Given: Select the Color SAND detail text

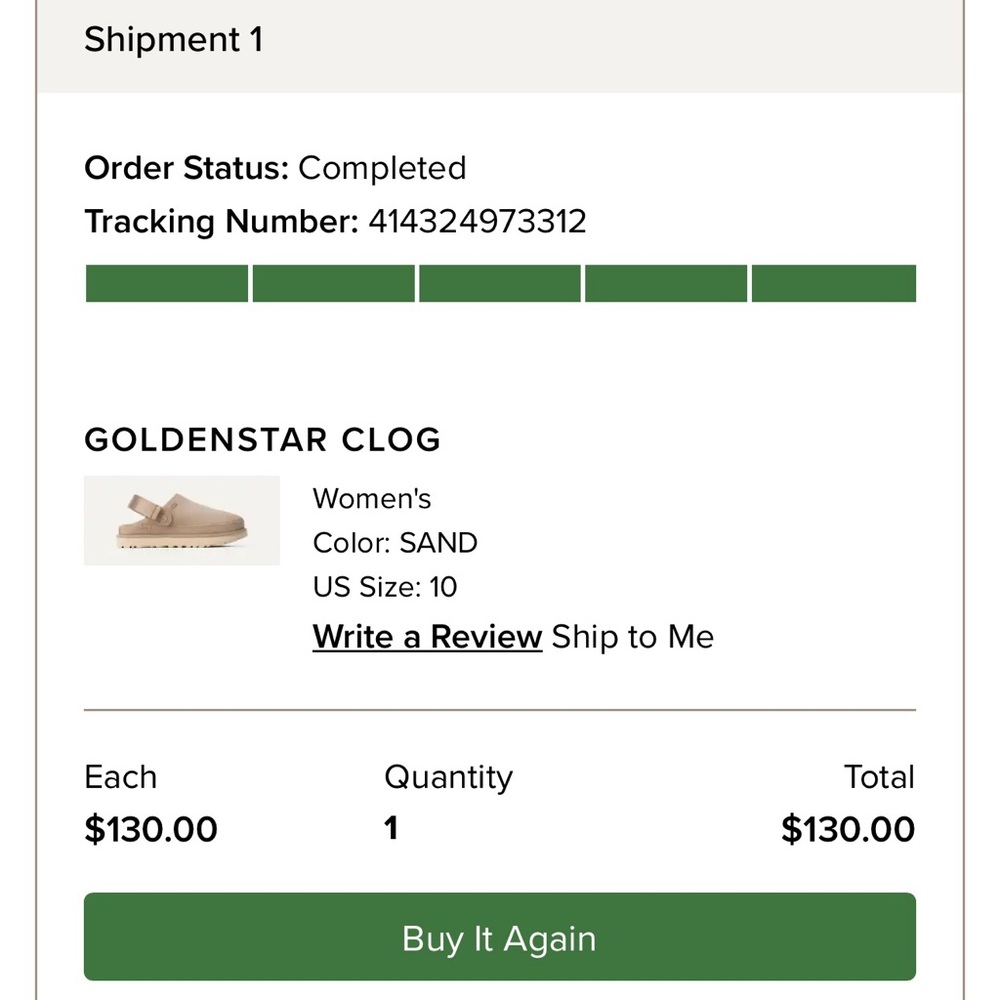Looking at the screenshot, I should pos(394,543).
